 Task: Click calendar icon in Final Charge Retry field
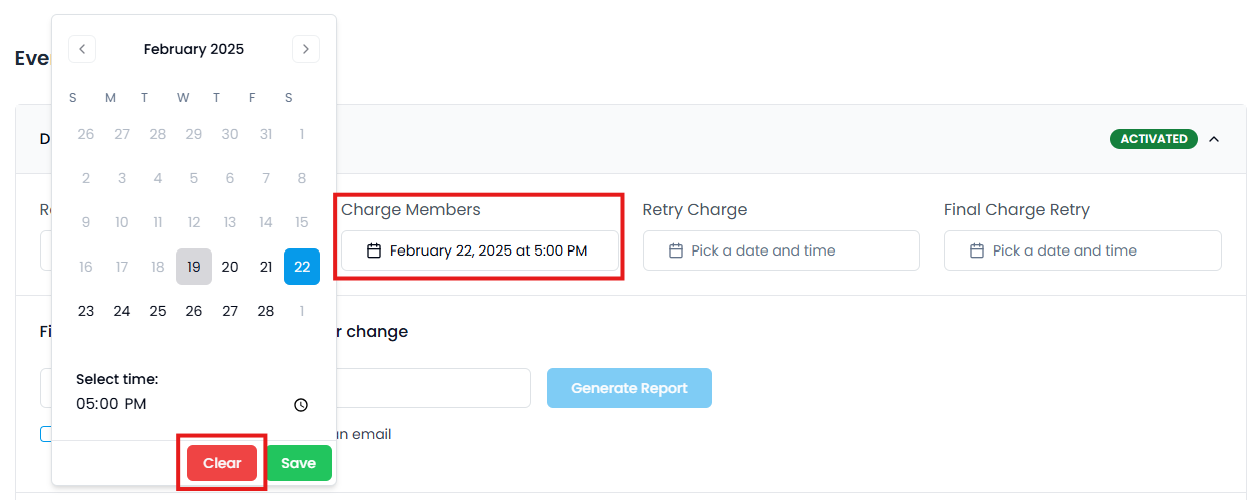point(977,251)
